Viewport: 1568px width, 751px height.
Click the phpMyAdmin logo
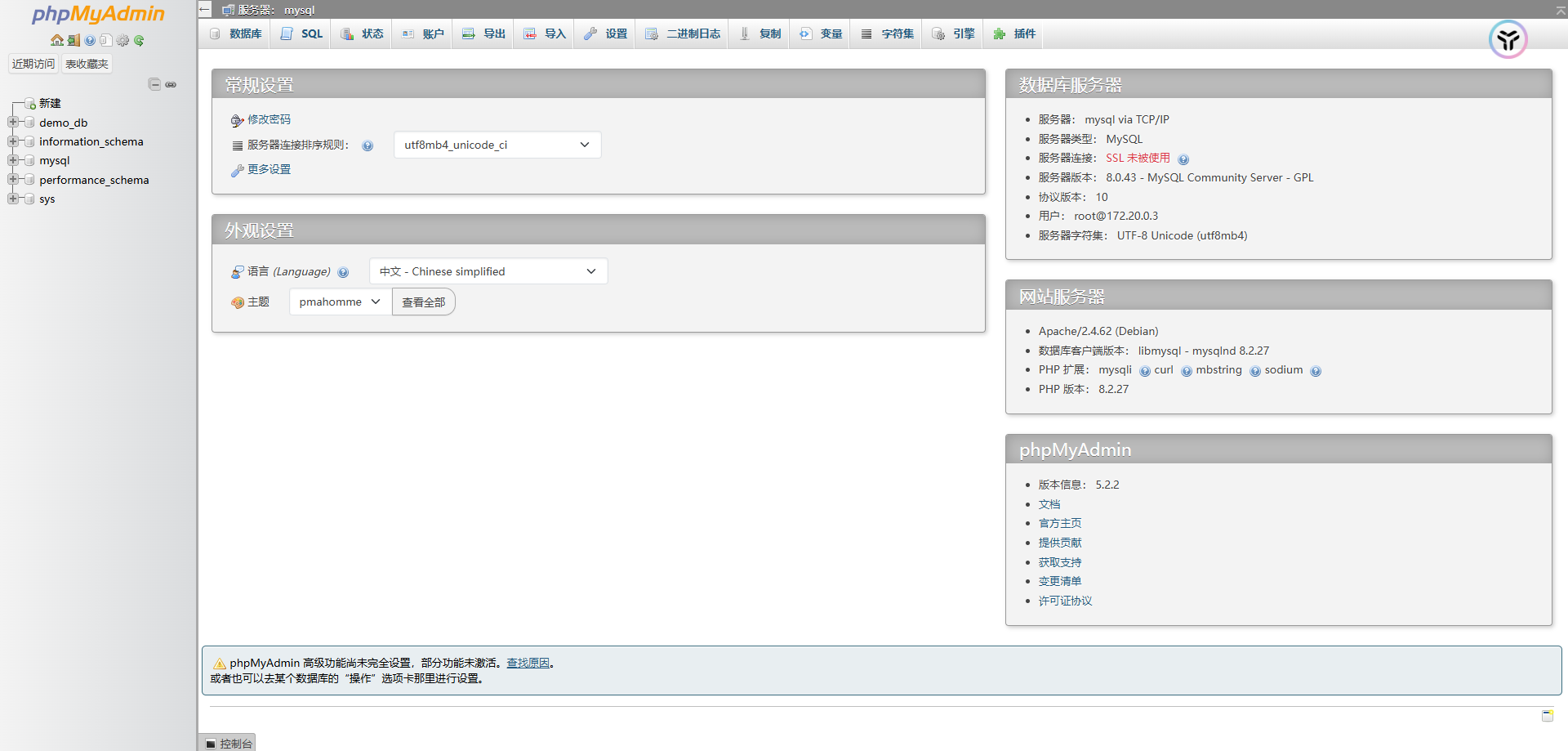98,14
